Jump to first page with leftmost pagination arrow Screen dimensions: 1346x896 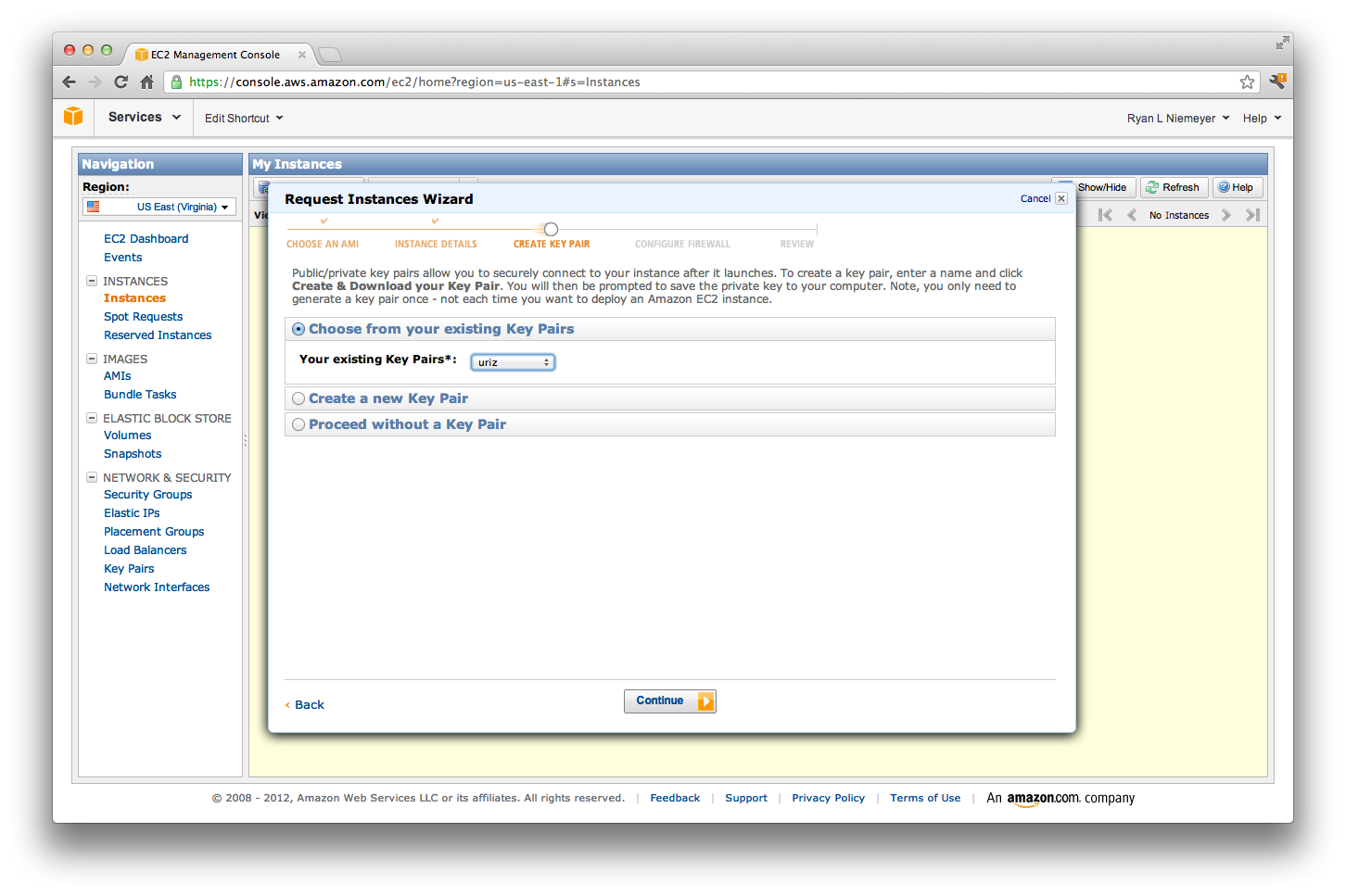pyautogui.click(x=1105, y=214)
